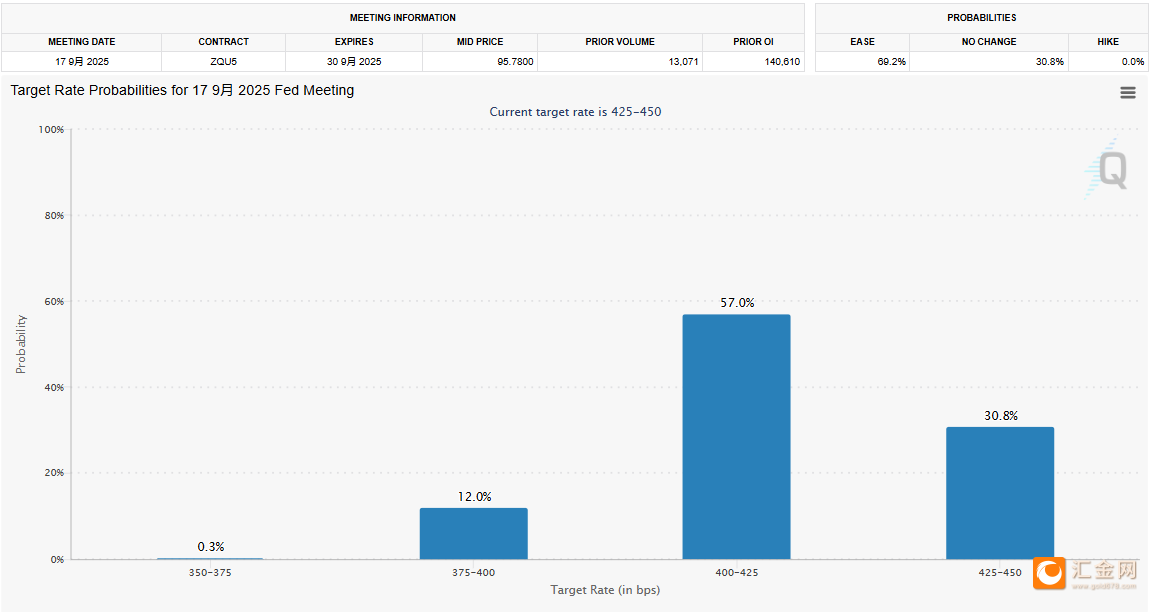Viewport: 1153px width, 612px height.
Task: Click the PRIOR OI column header
Action: click(753, 42)
